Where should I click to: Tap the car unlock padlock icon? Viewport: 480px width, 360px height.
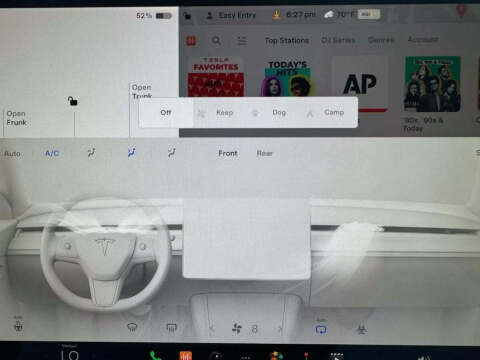[x=72, y=101]
